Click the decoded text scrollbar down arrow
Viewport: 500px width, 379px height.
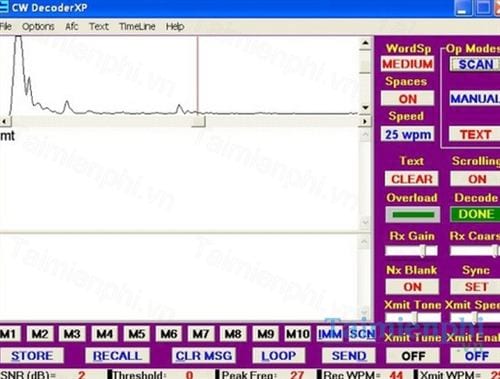tap(365, 222)
